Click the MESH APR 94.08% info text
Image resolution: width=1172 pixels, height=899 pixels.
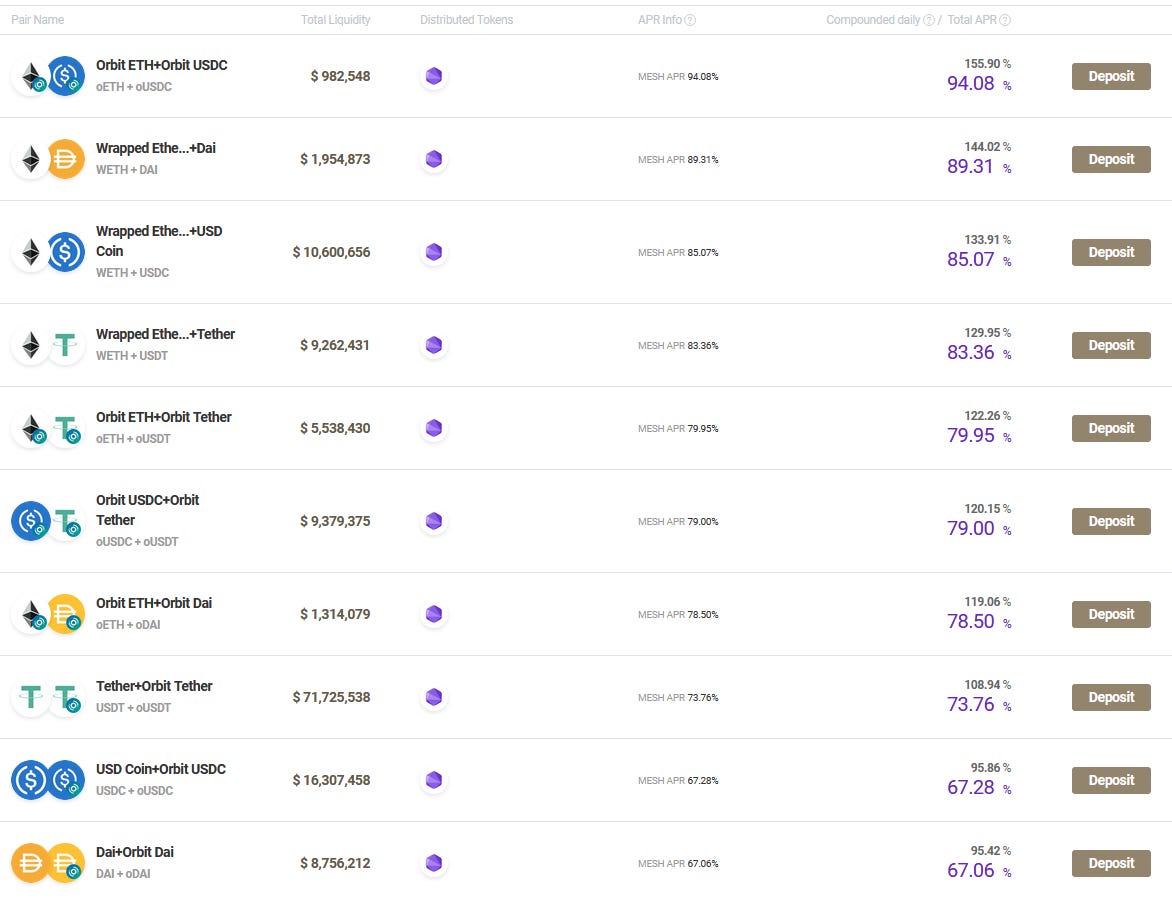coord(678,76)
